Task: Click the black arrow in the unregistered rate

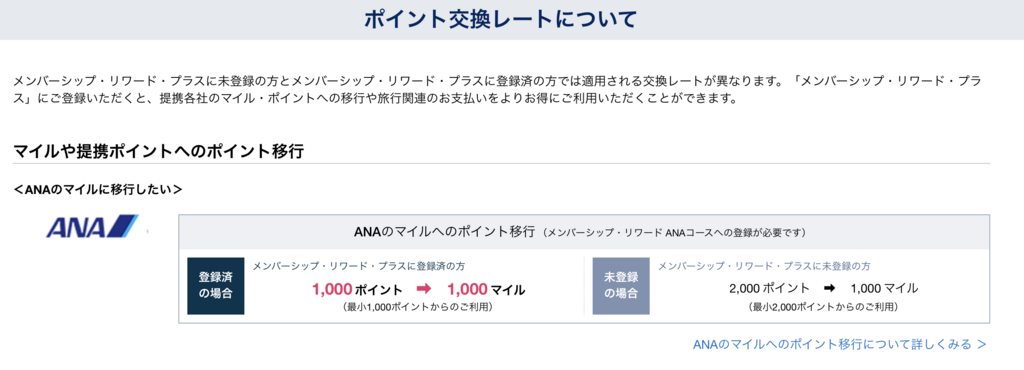Action: coord(829,288)
